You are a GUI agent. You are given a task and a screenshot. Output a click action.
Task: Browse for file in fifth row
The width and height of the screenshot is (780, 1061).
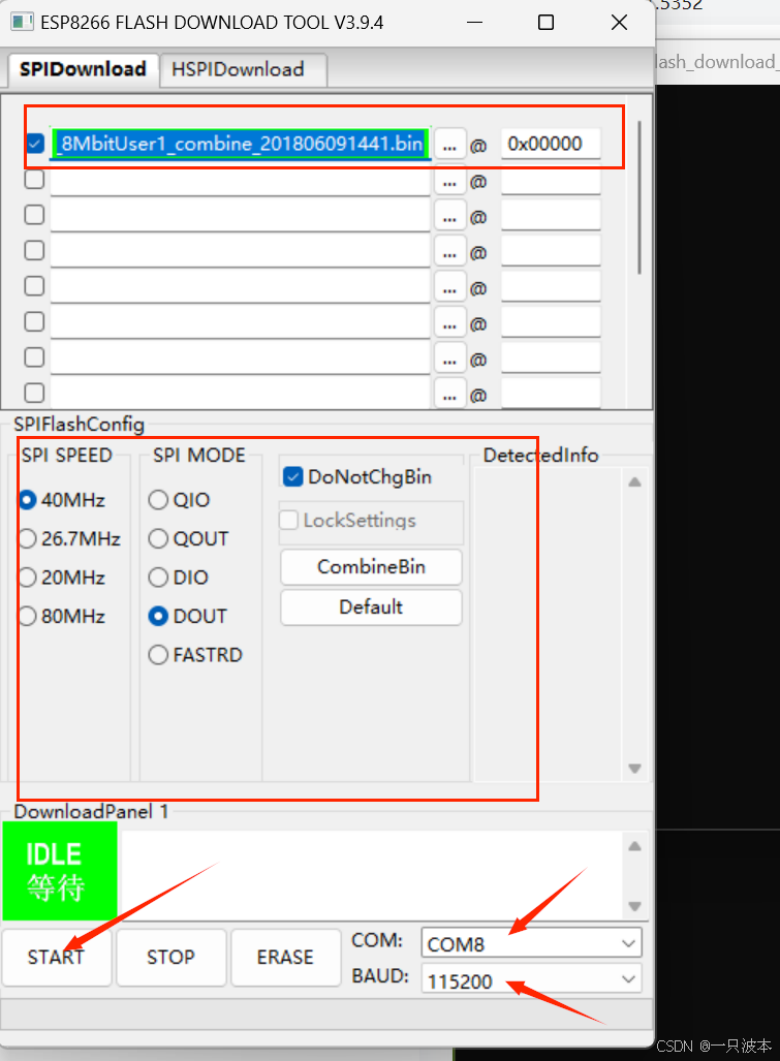tap(450, 288)
